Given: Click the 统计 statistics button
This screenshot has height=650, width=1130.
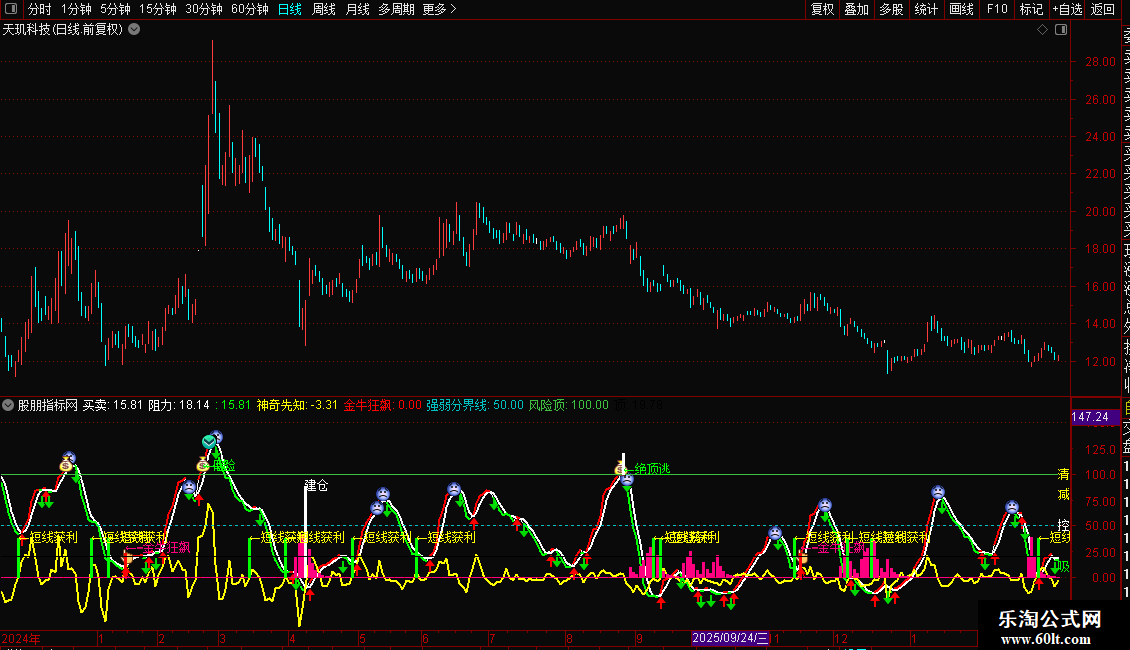Looking at the screenshot, I should click(x=926, y=9).
